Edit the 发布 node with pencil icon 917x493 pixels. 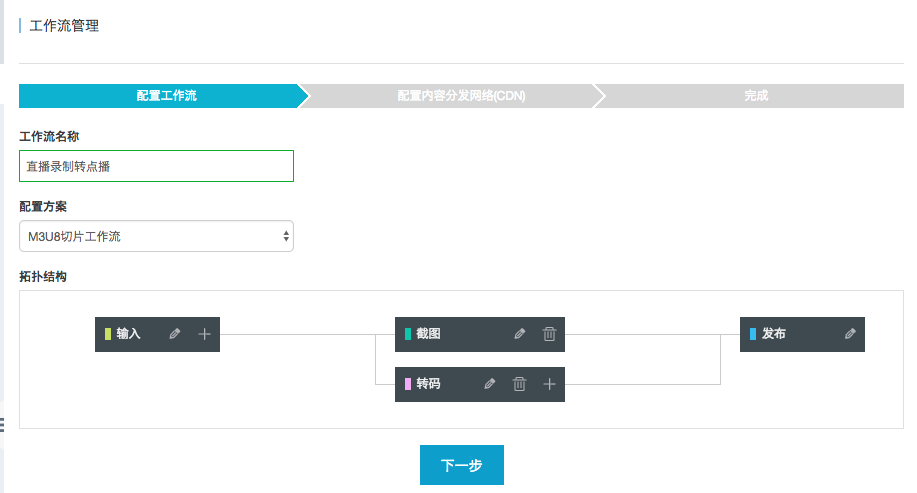coord(850,334)
